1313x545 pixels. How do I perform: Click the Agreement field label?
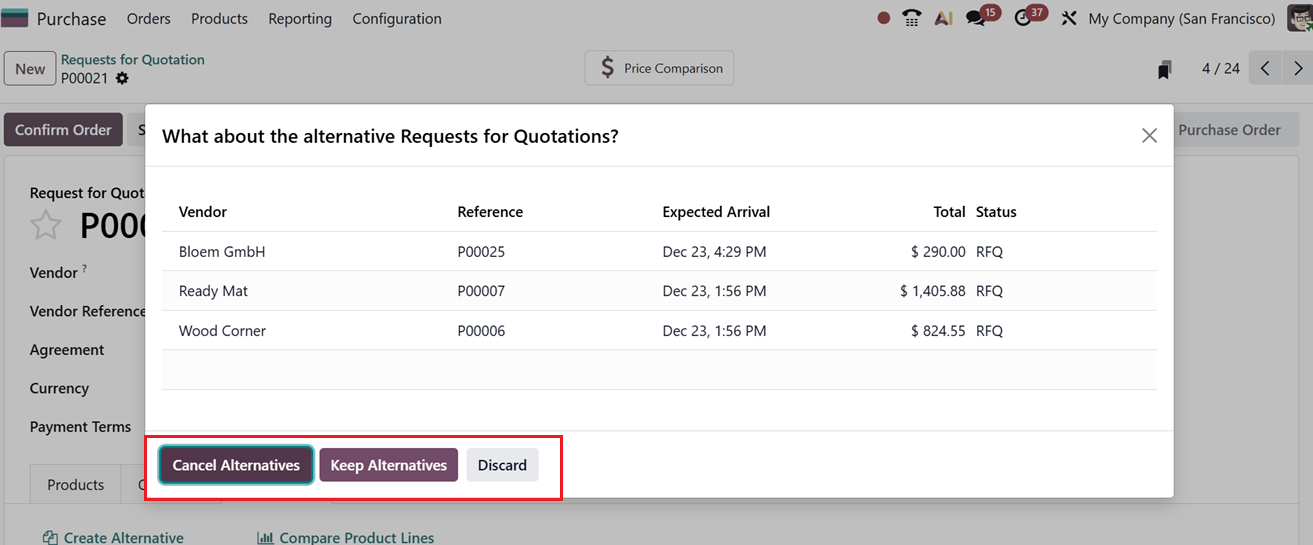67,350
